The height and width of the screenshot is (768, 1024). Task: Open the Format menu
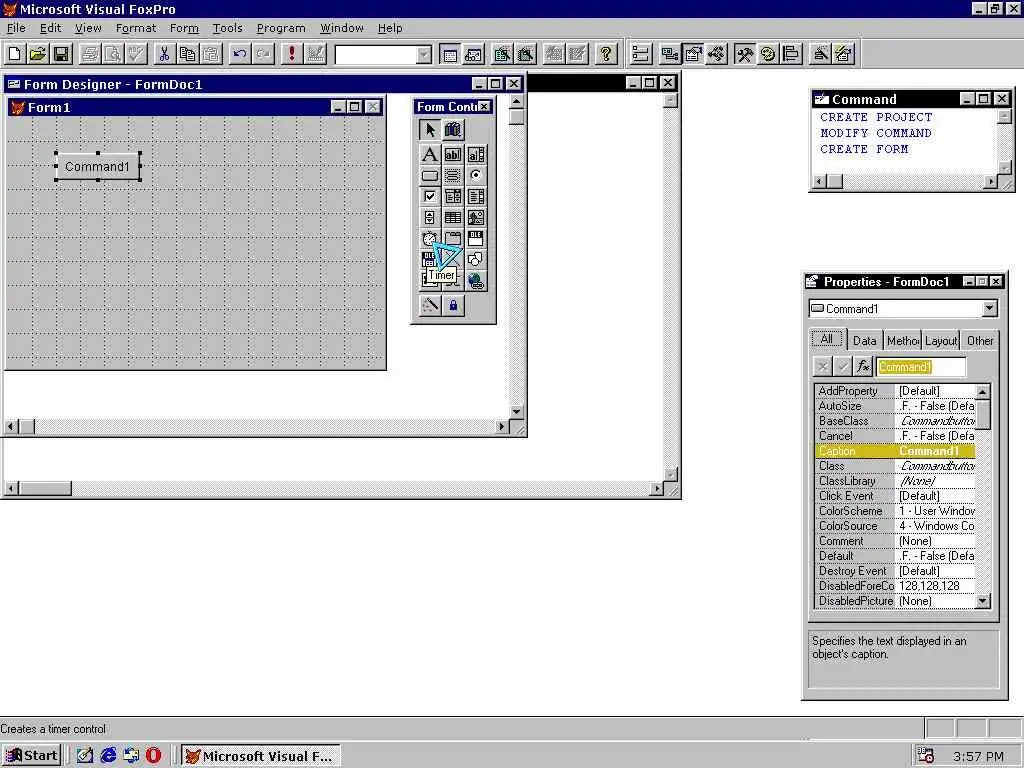(x=136, y=28)
